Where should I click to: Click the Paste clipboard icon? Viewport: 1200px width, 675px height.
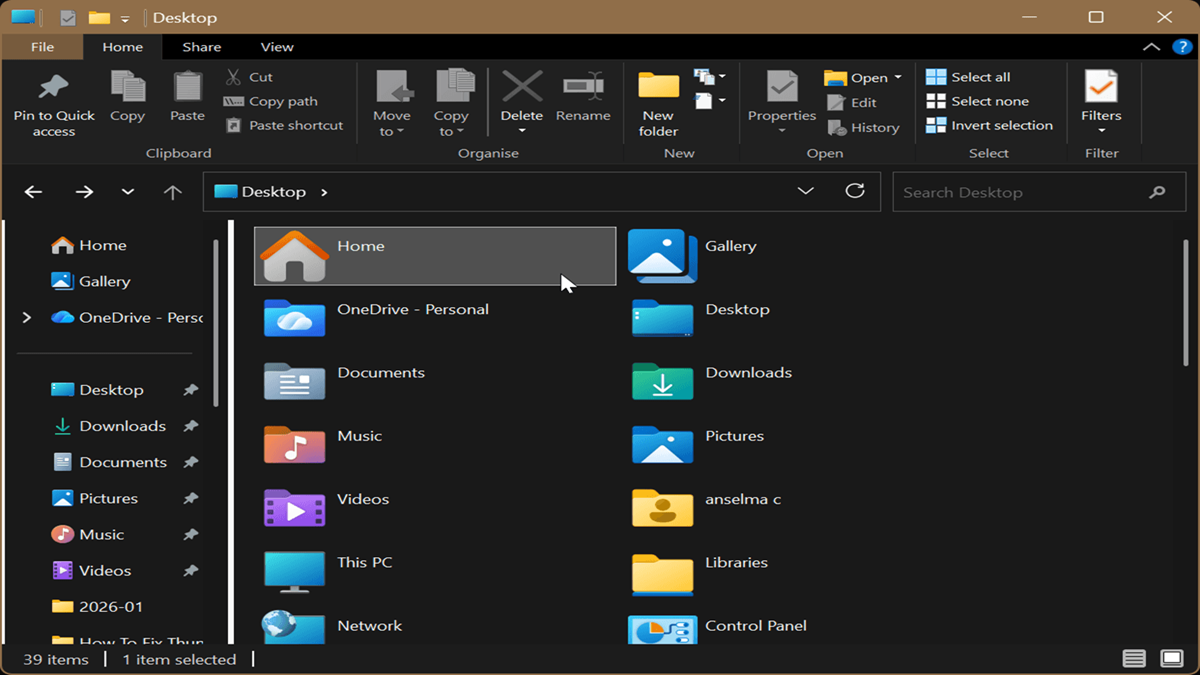point(187,86)
